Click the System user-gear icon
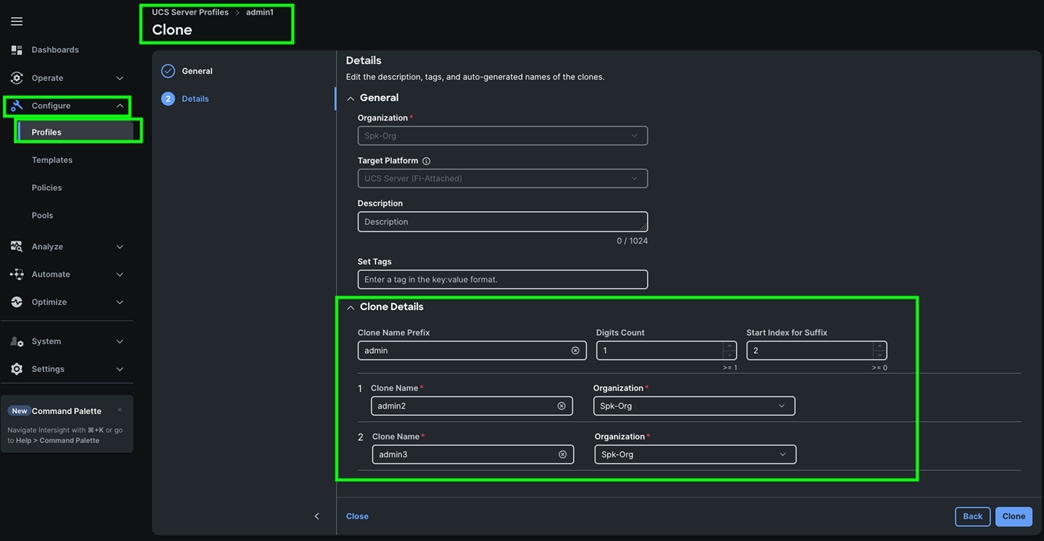 click(x=17, y=341)
